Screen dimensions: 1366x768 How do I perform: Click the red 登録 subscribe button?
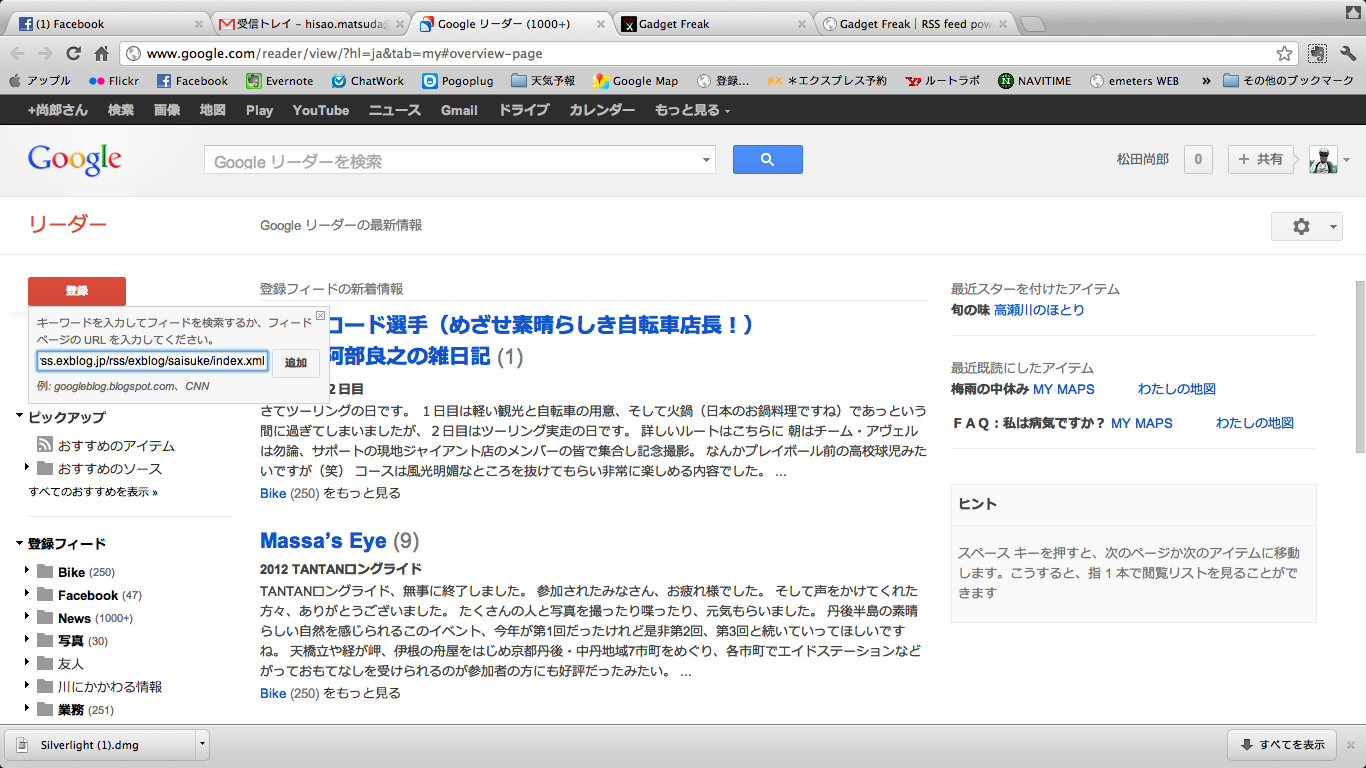[77, 291]
